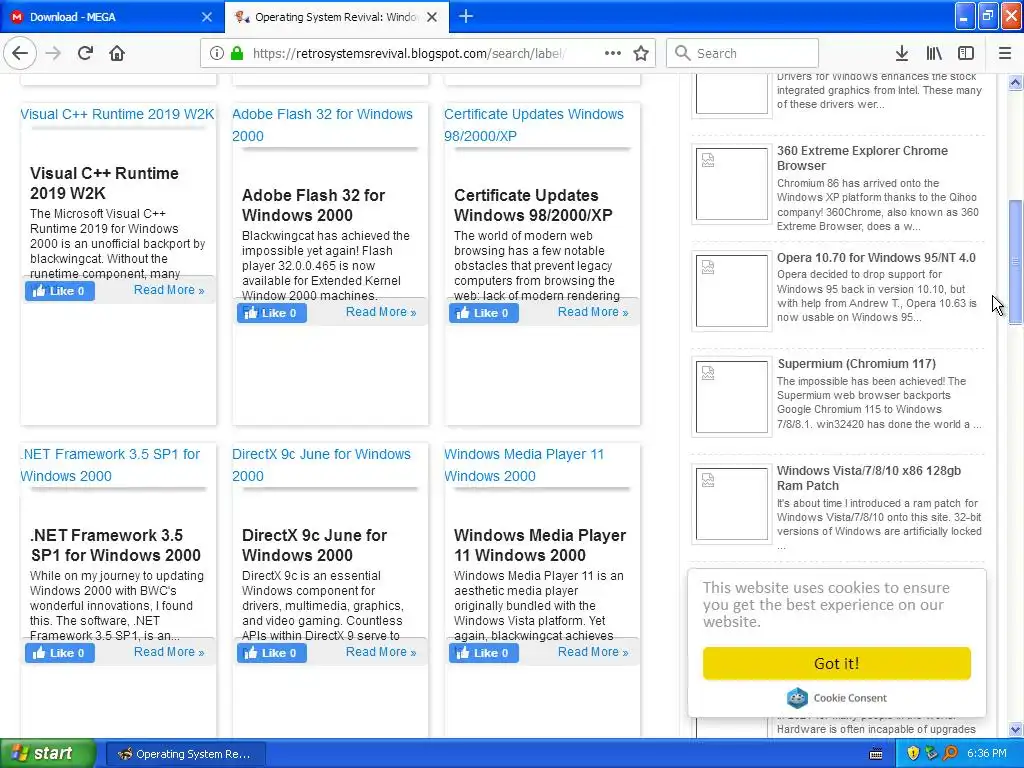Like the DirectX 9c June post
Image resolution: width=1024 pixels, height=768 pixels.
click(272, 652)
